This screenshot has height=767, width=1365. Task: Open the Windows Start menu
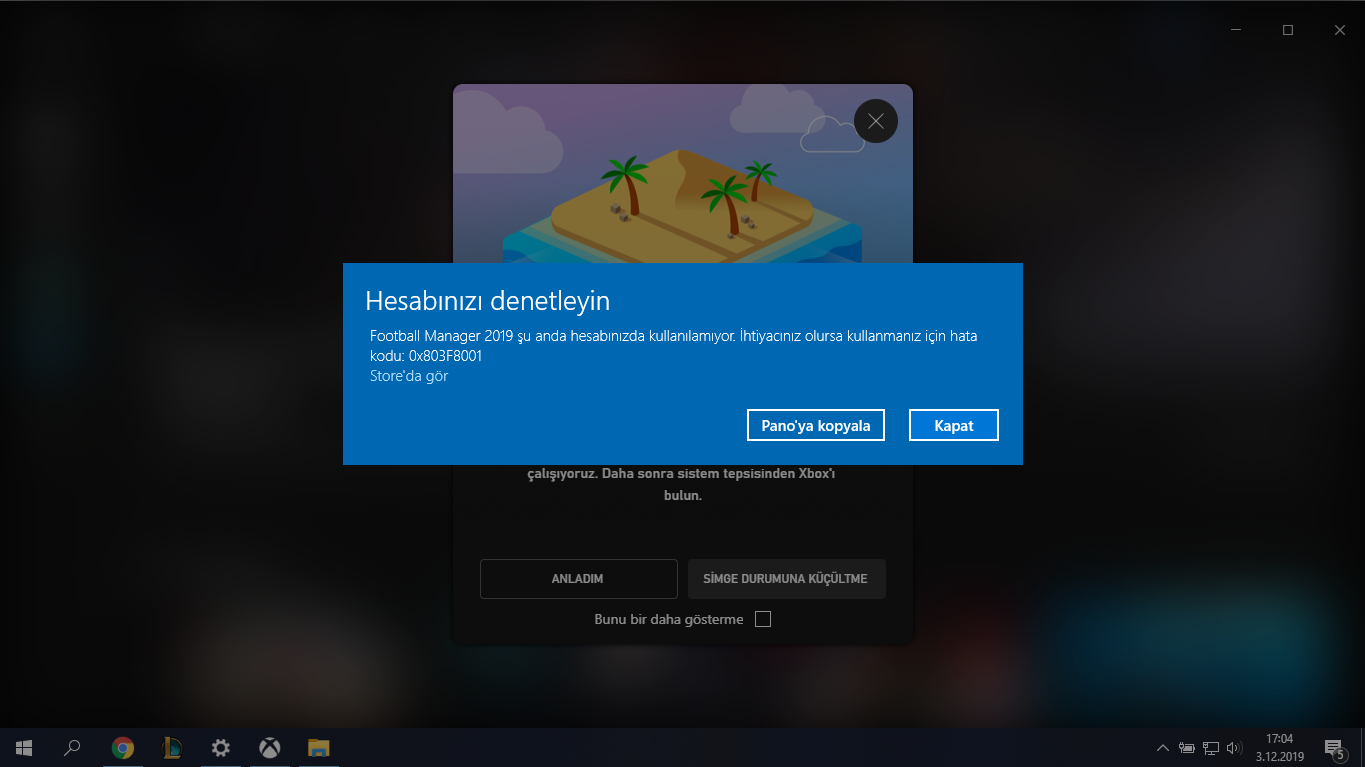point(24,747)
